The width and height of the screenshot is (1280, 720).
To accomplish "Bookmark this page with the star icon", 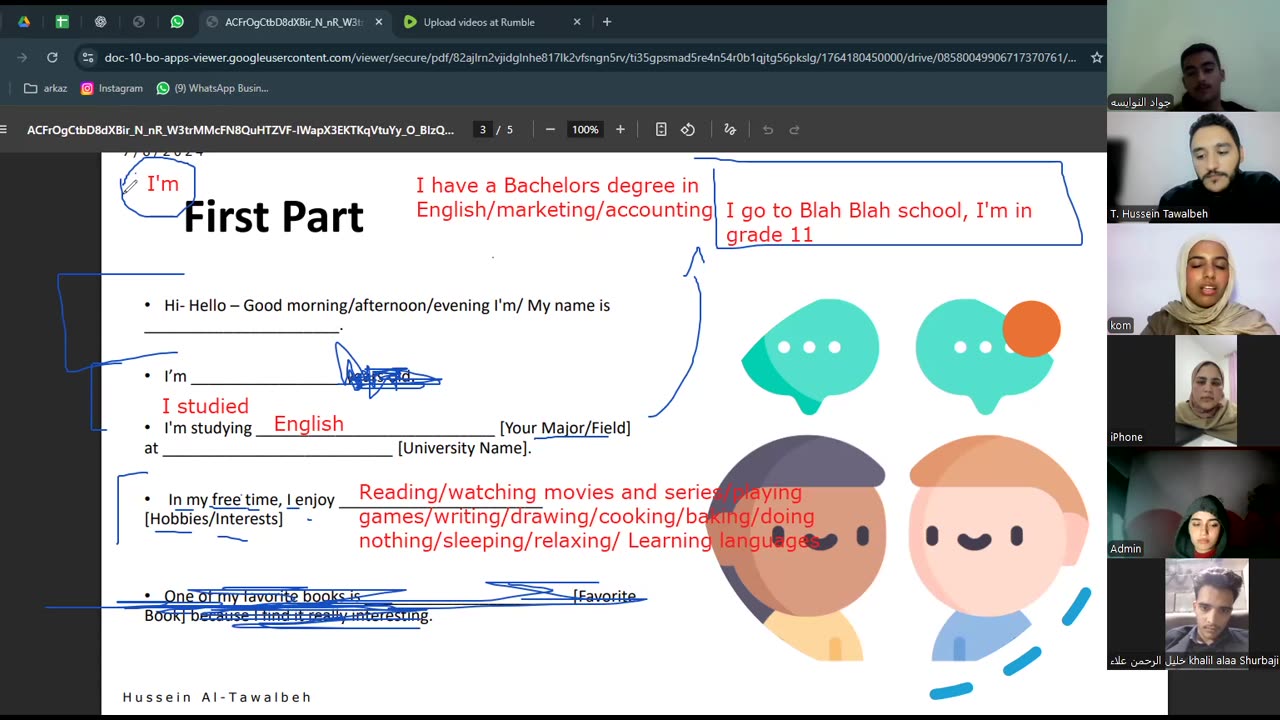I will click(x=1096, y=58).
